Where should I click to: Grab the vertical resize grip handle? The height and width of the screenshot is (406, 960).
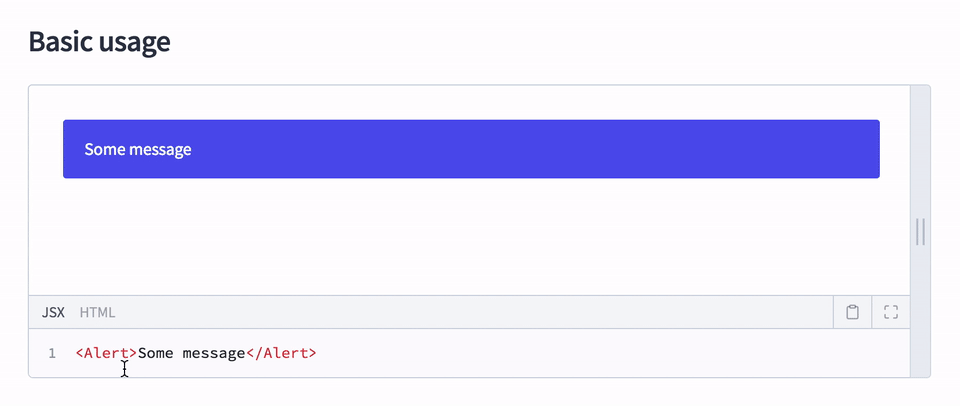point(920,232)
